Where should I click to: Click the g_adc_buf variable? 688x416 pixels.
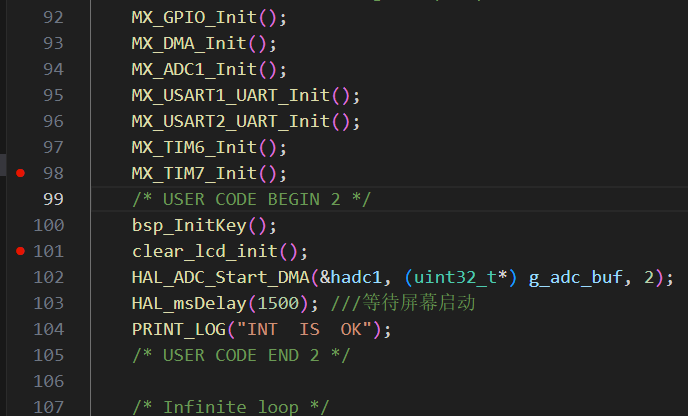pyautogui.click(x=575, y=277)
